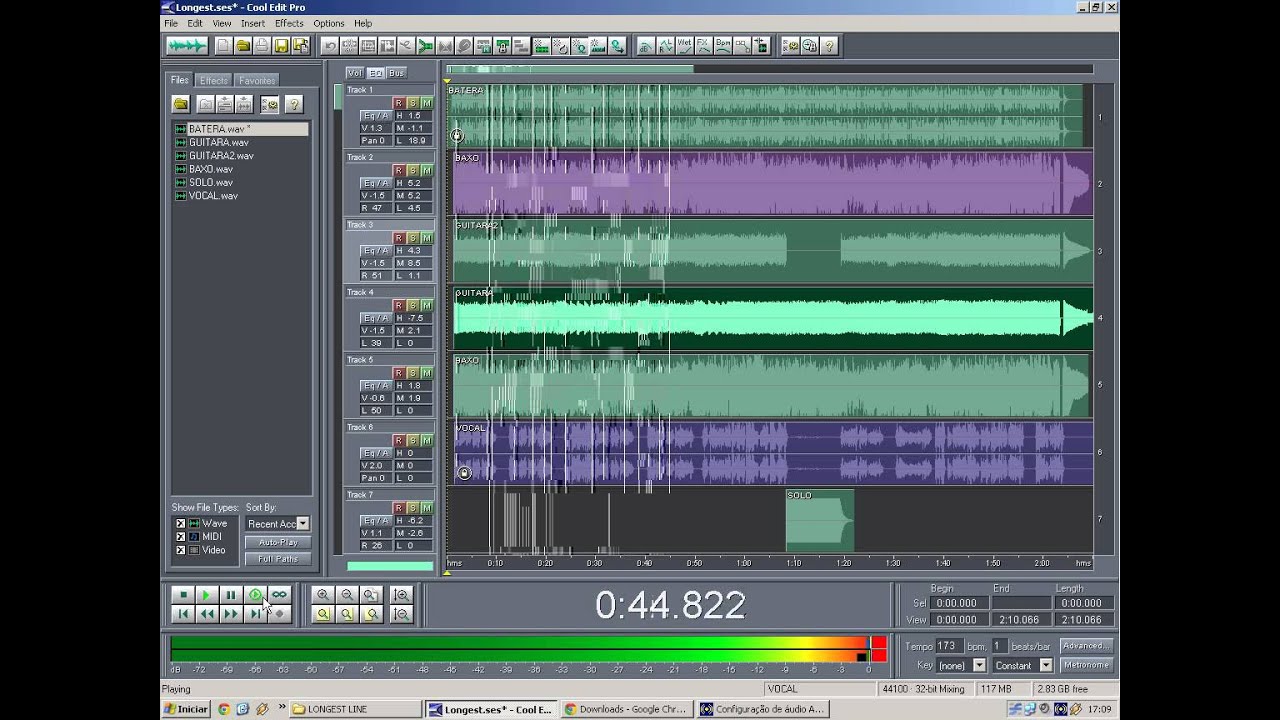Mute Track 1 with M button
1280x720 pixels.
(x=426, y=103)
